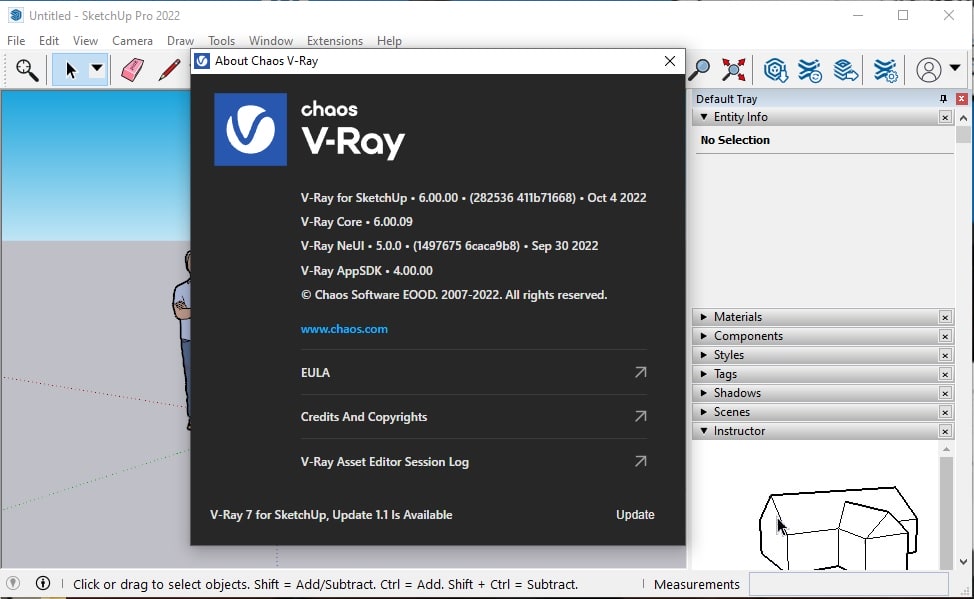Image resolution: width=974 pixels, height=599 pixels.
Task: Open the www.chaos.com link
Action: pyautogui.click(x=344, y=329)
